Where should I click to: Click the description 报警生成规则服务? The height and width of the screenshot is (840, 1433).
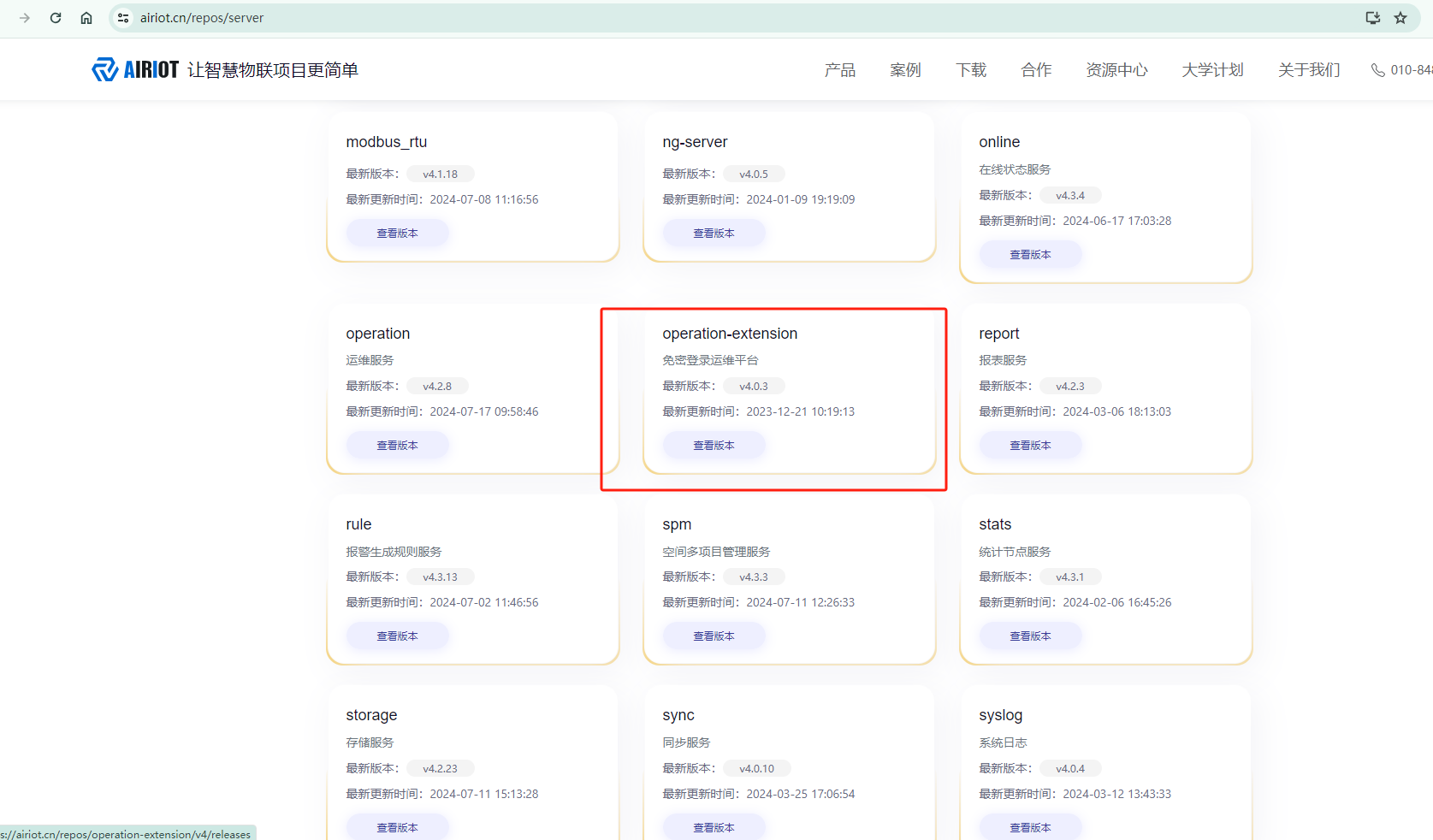click(x=394, y=552)
